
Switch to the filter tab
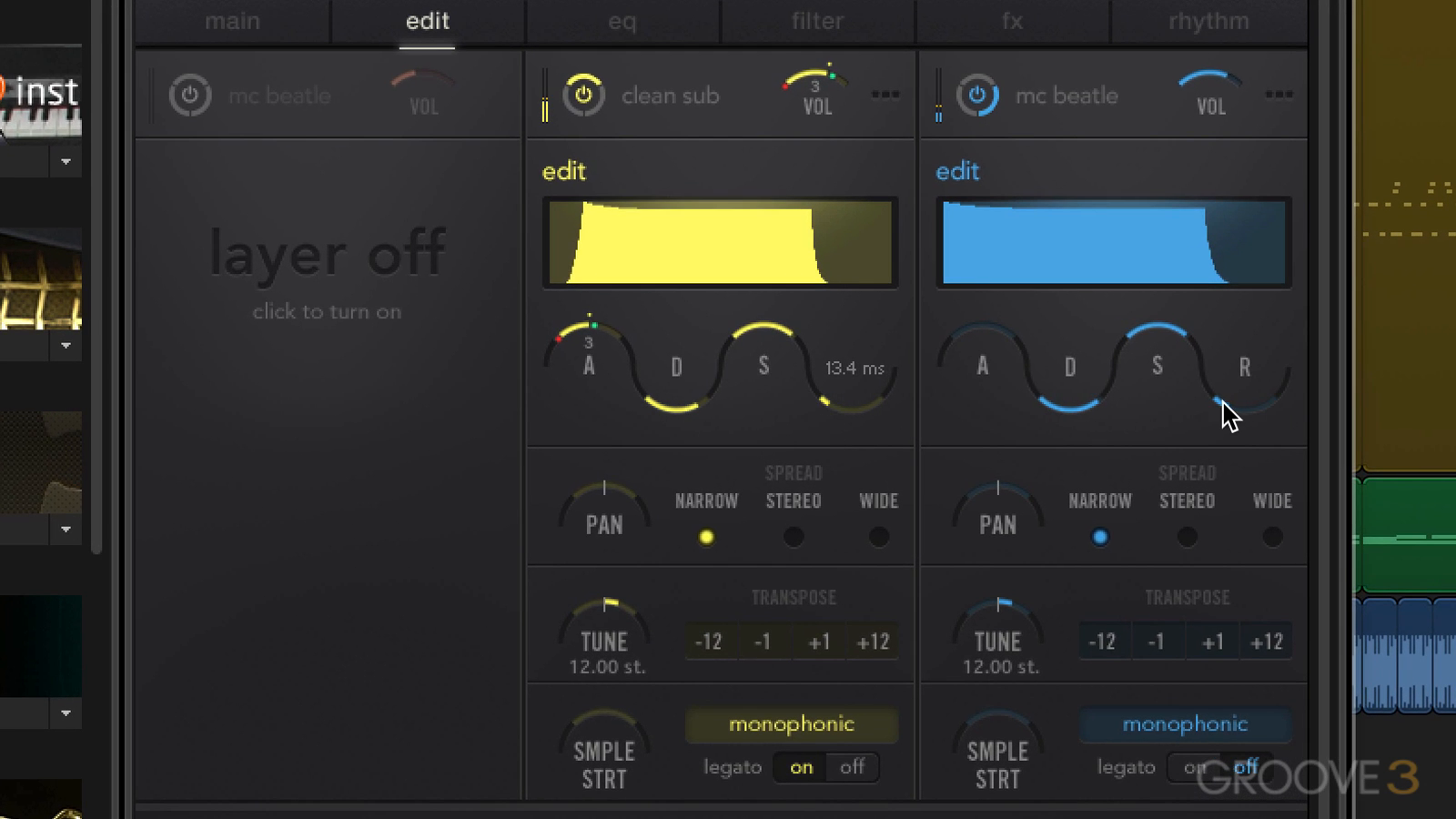tap(817, 21)
